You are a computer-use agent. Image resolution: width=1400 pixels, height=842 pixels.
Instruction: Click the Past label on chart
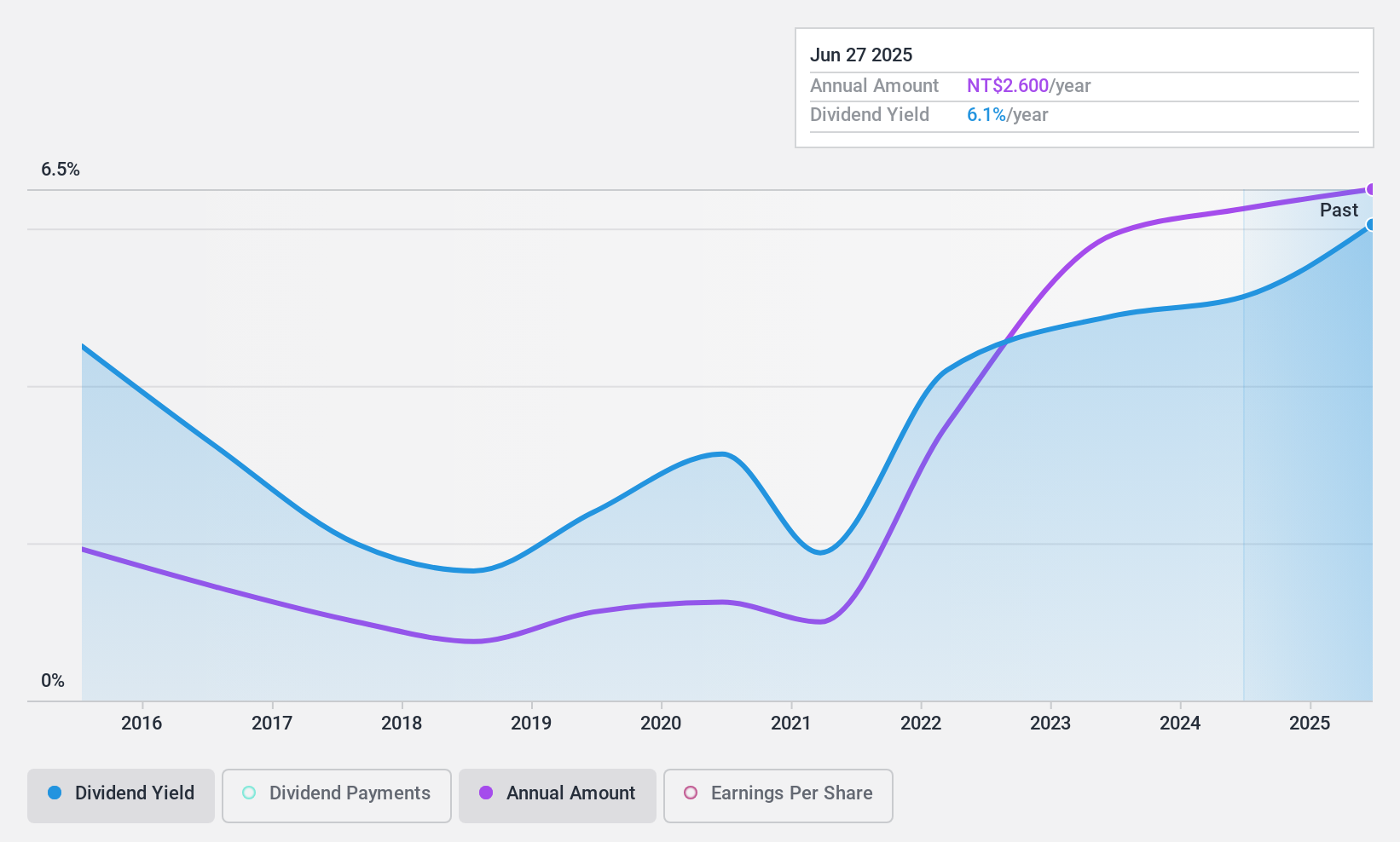pyautogui.click(x=1339, y=210)
